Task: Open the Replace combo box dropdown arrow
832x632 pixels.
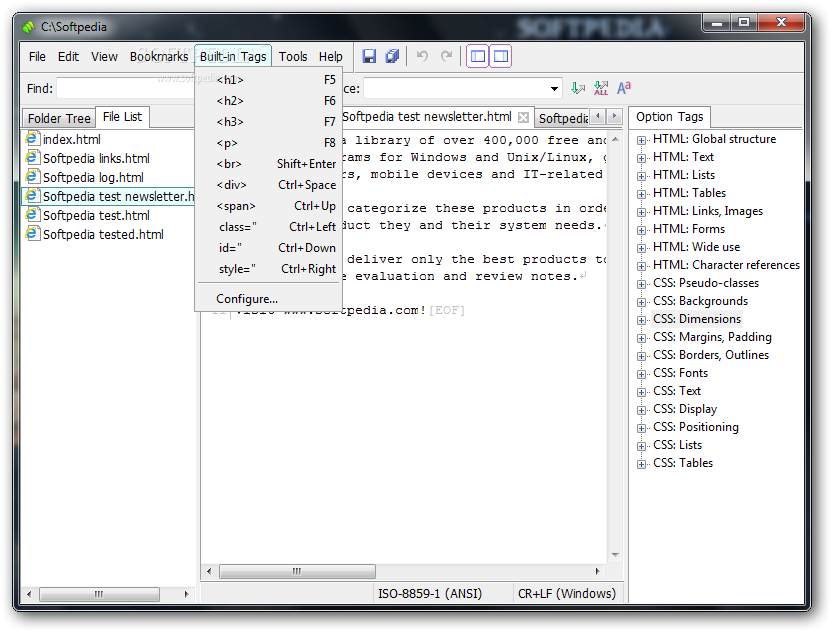Action: [x=554, y=88]
